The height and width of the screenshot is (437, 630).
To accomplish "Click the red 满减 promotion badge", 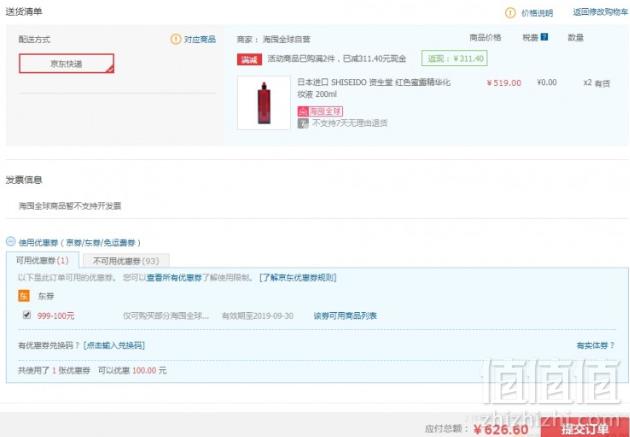I will [x=250, y=59].
